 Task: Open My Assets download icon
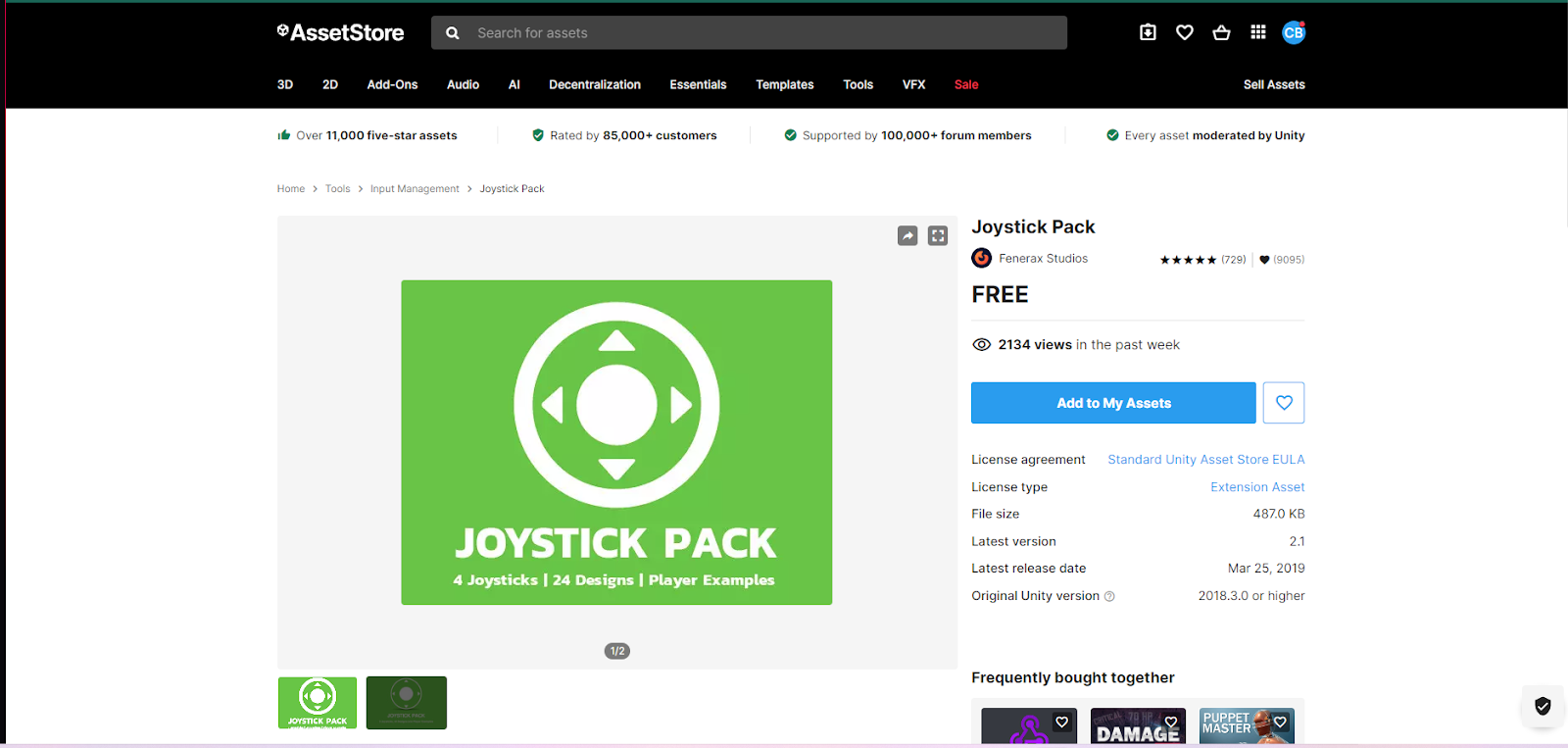point(1148,32)
